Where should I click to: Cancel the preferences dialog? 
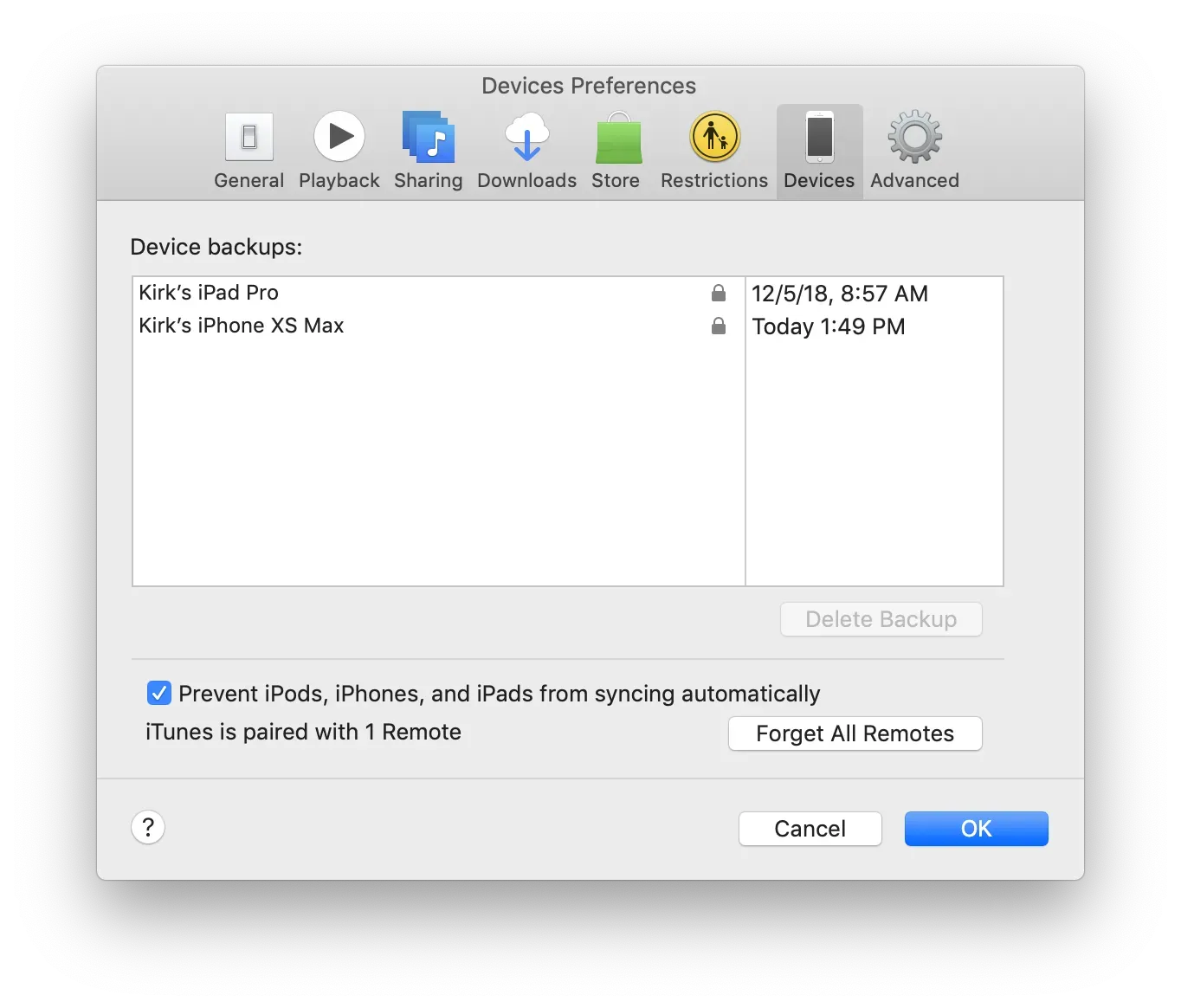[x=809, y=829]
